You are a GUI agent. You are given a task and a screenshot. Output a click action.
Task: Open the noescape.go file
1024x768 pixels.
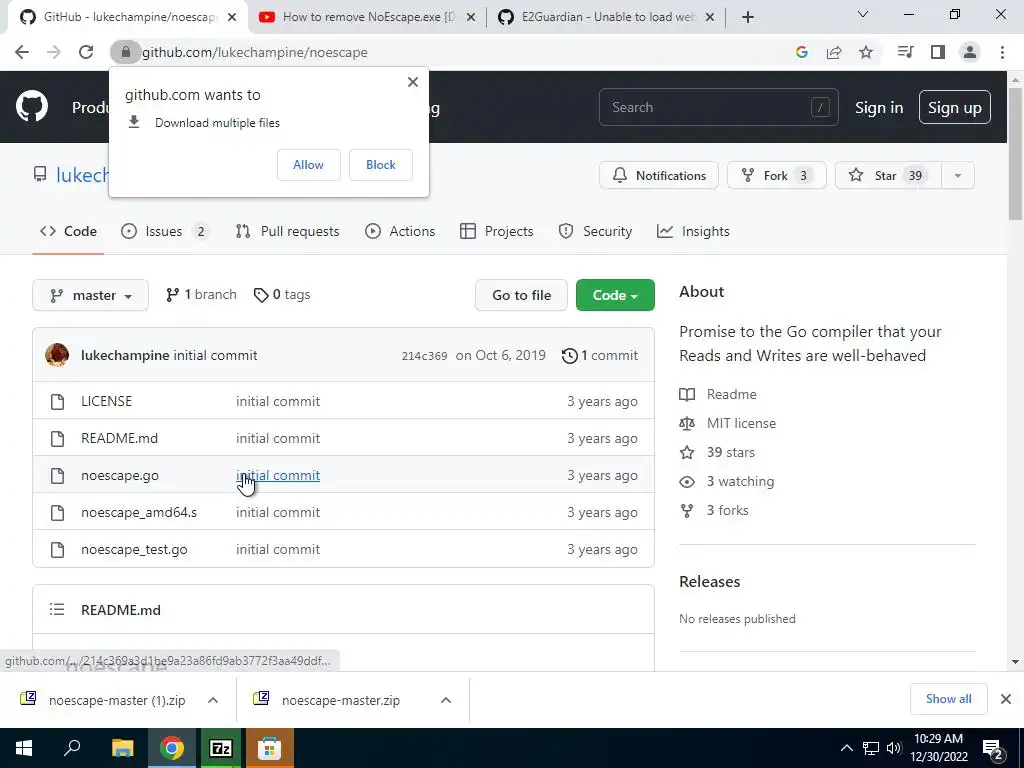pos(120,475)
